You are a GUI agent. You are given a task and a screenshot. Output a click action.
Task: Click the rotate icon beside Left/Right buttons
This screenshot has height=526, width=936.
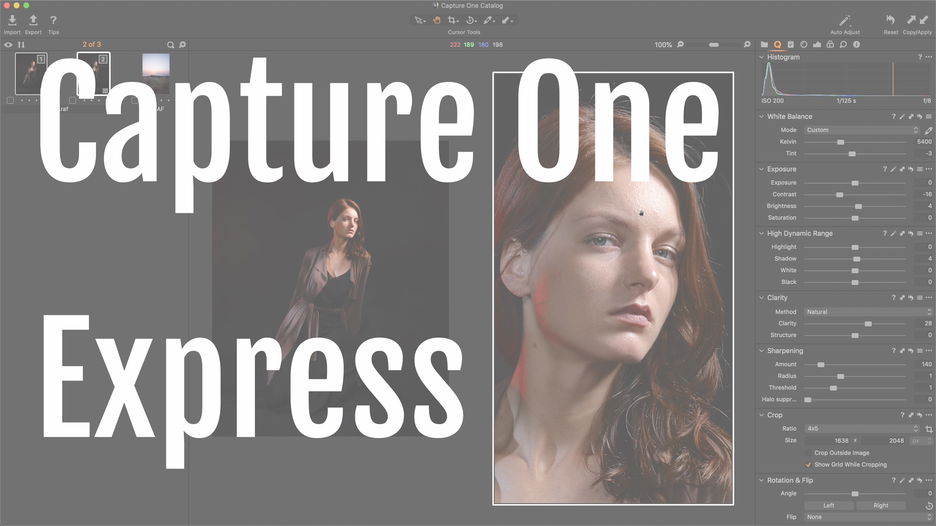pyautogui.click(x=929, y=505)
